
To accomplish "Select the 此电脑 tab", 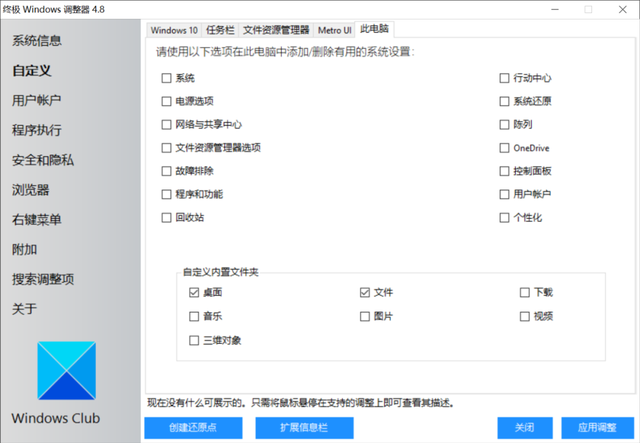I will [x=374, y=29].
